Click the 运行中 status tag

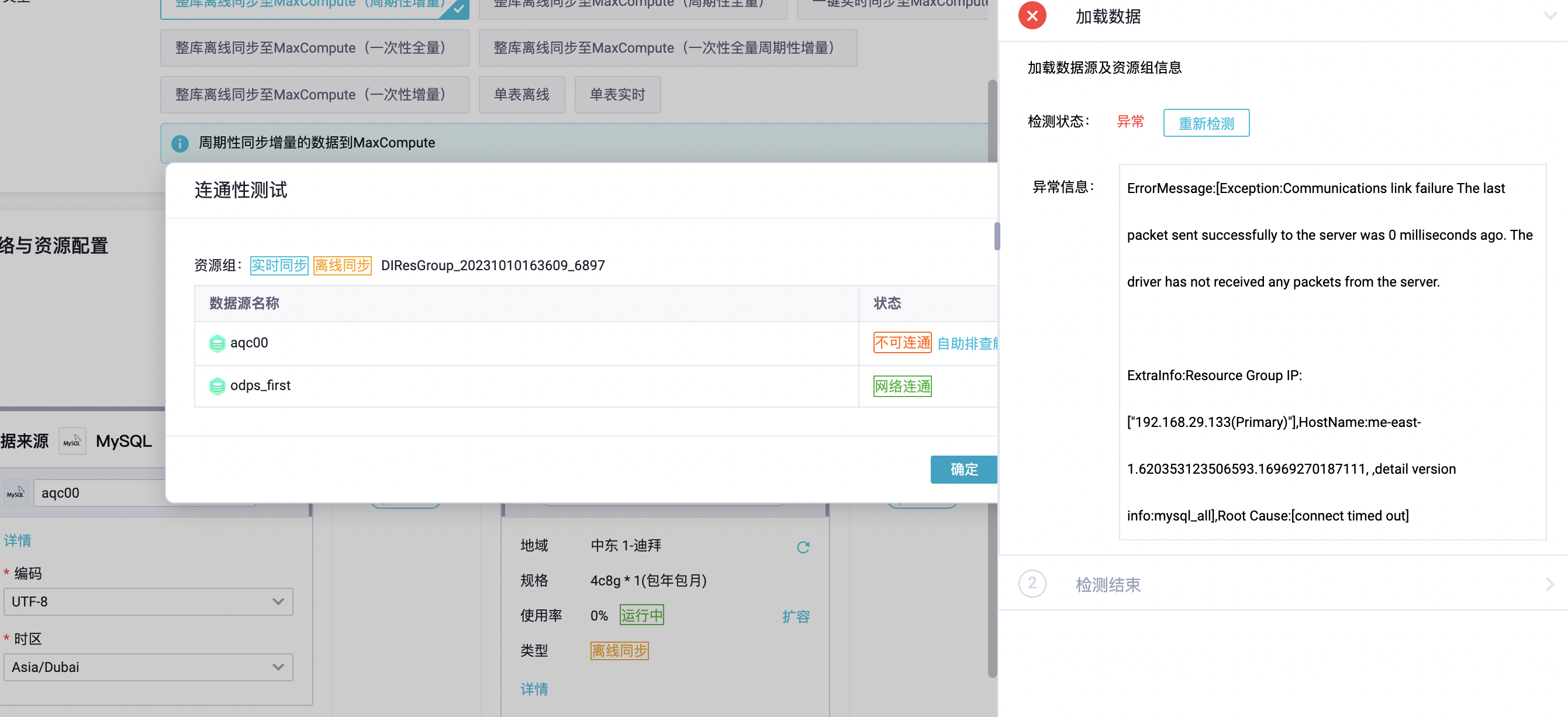(x=641, y=615)
